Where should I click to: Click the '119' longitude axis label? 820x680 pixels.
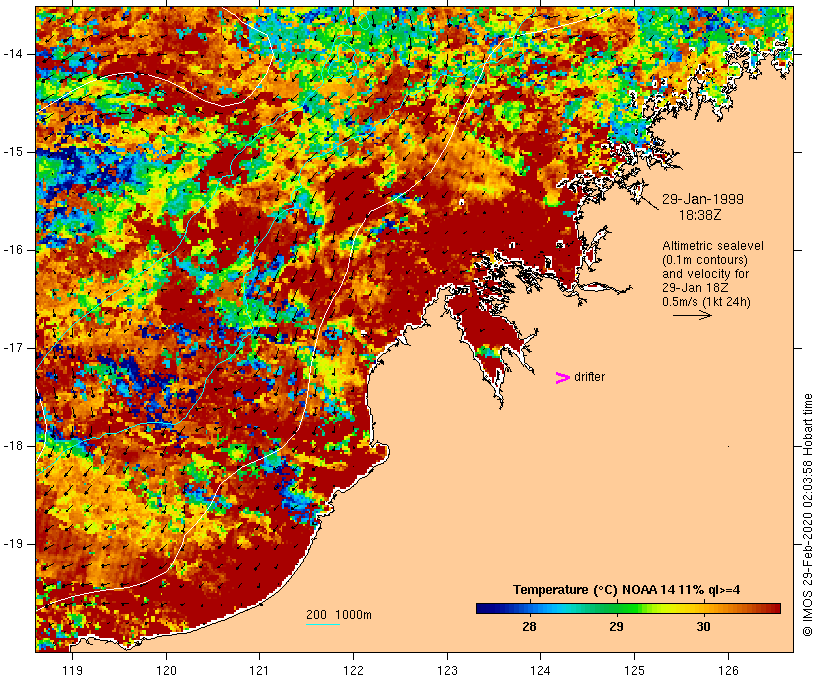pos(72,670)
